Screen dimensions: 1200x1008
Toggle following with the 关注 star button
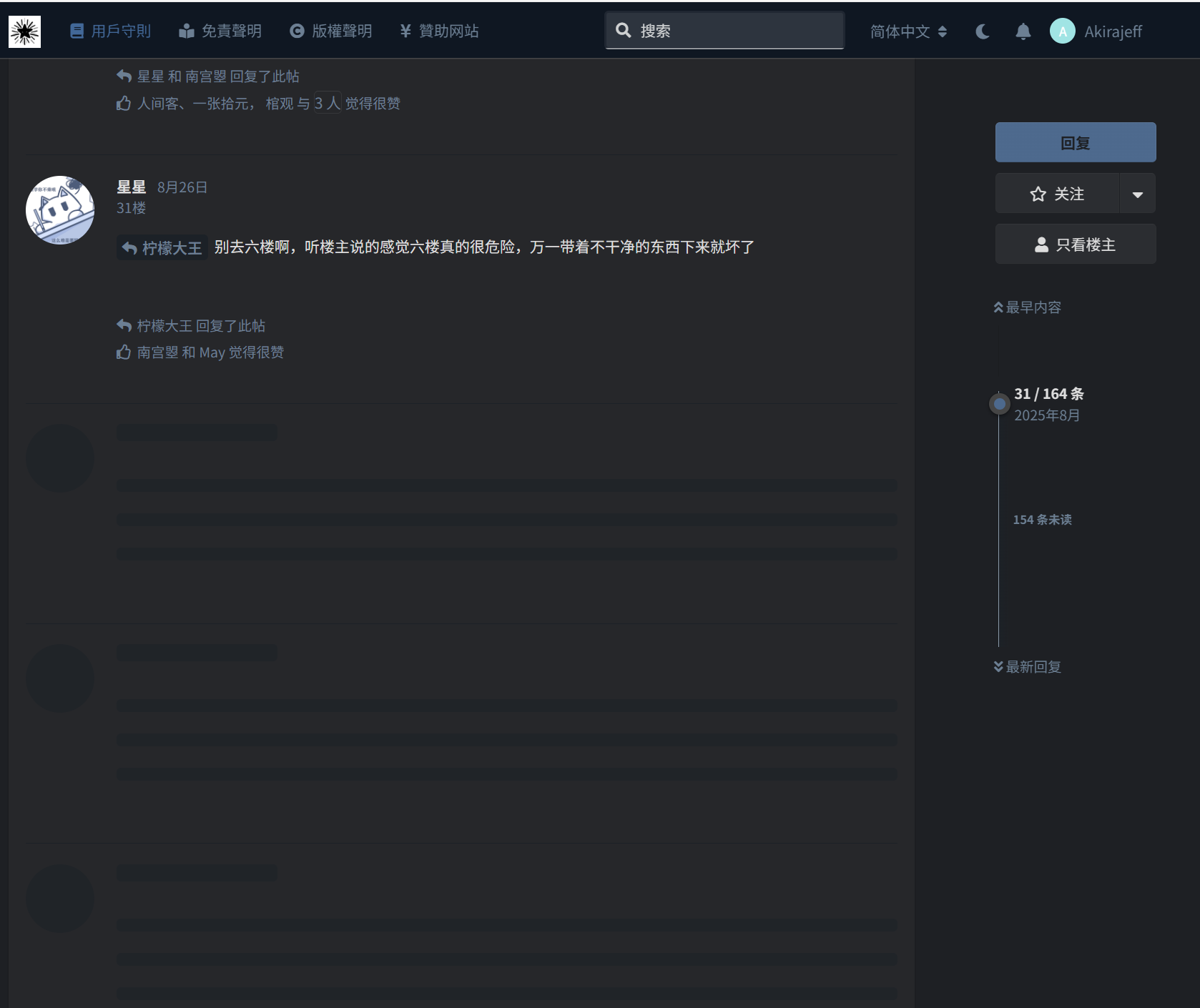(1057, 194)
